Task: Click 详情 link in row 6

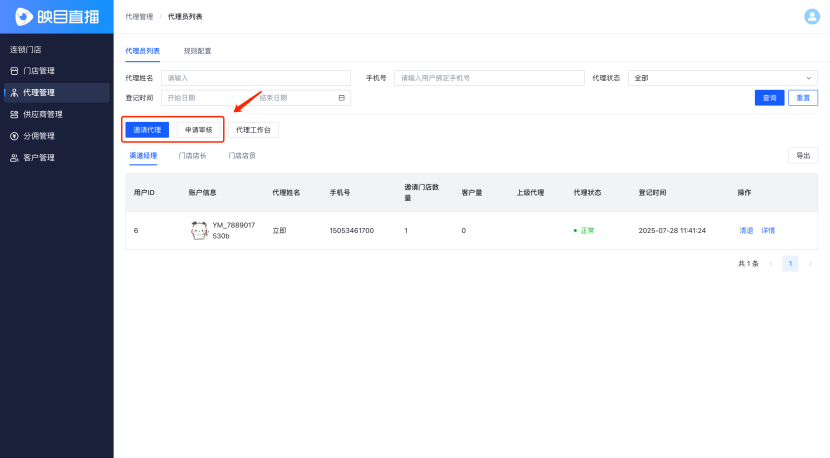Action: pyautogui.click(x=768, y=231)
